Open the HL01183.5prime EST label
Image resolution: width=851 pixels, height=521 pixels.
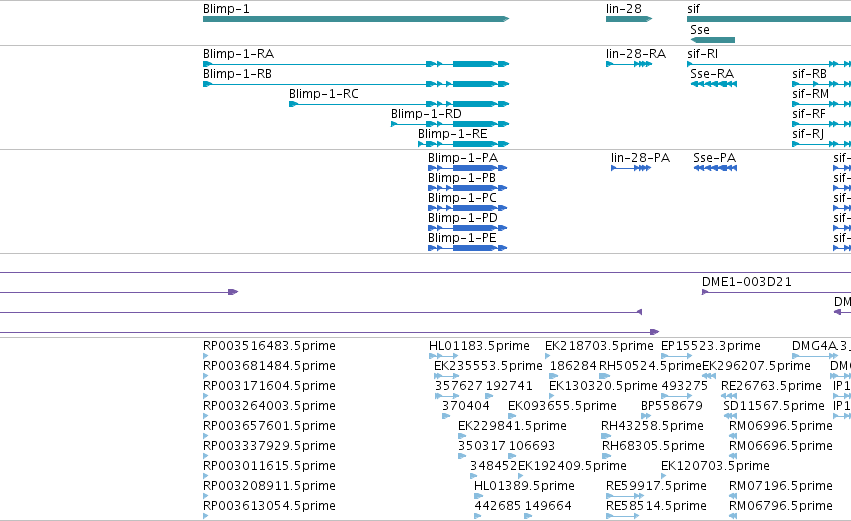click(479, 346)
